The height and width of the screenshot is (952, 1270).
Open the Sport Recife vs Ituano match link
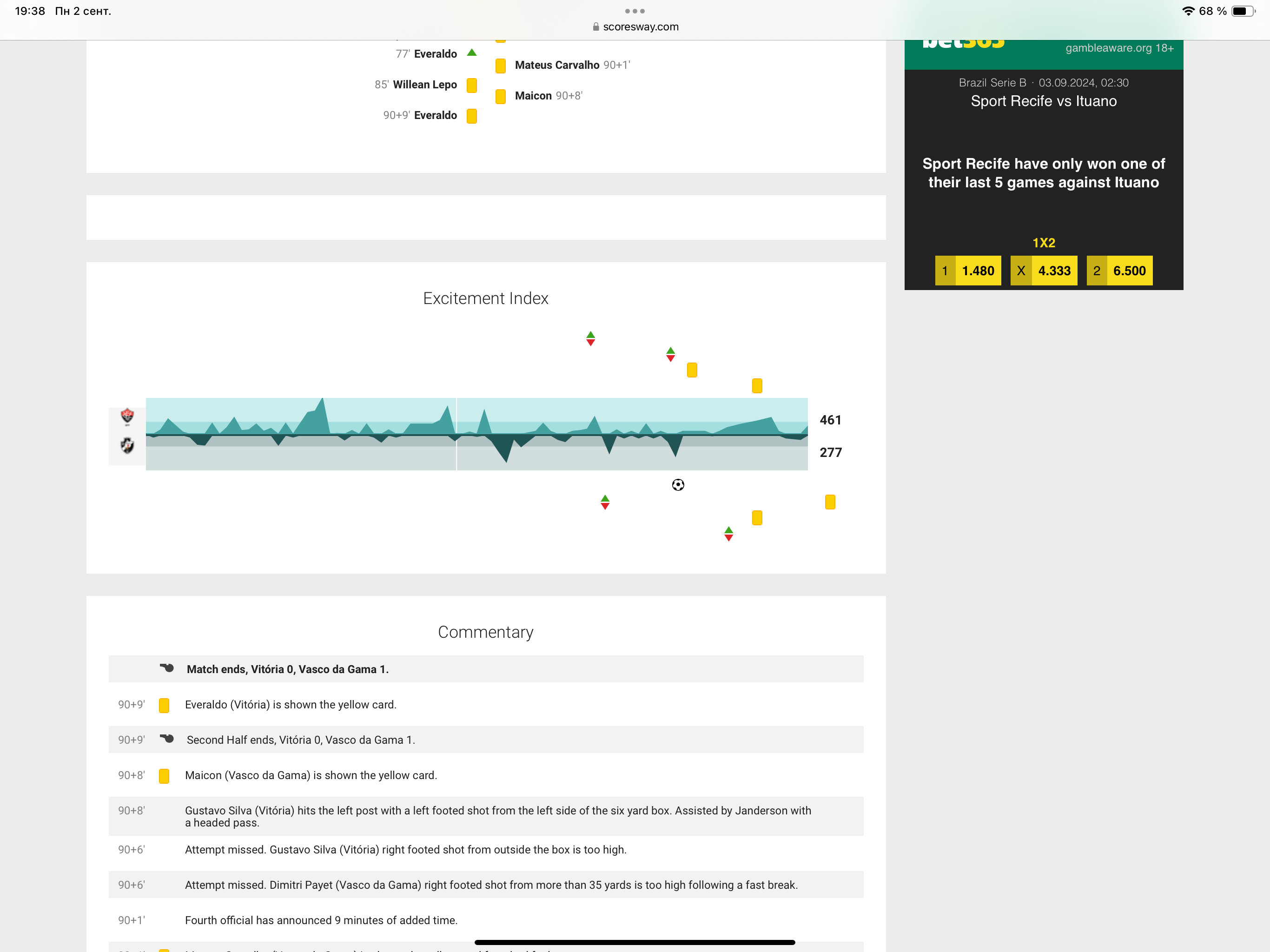[1043, 101]
